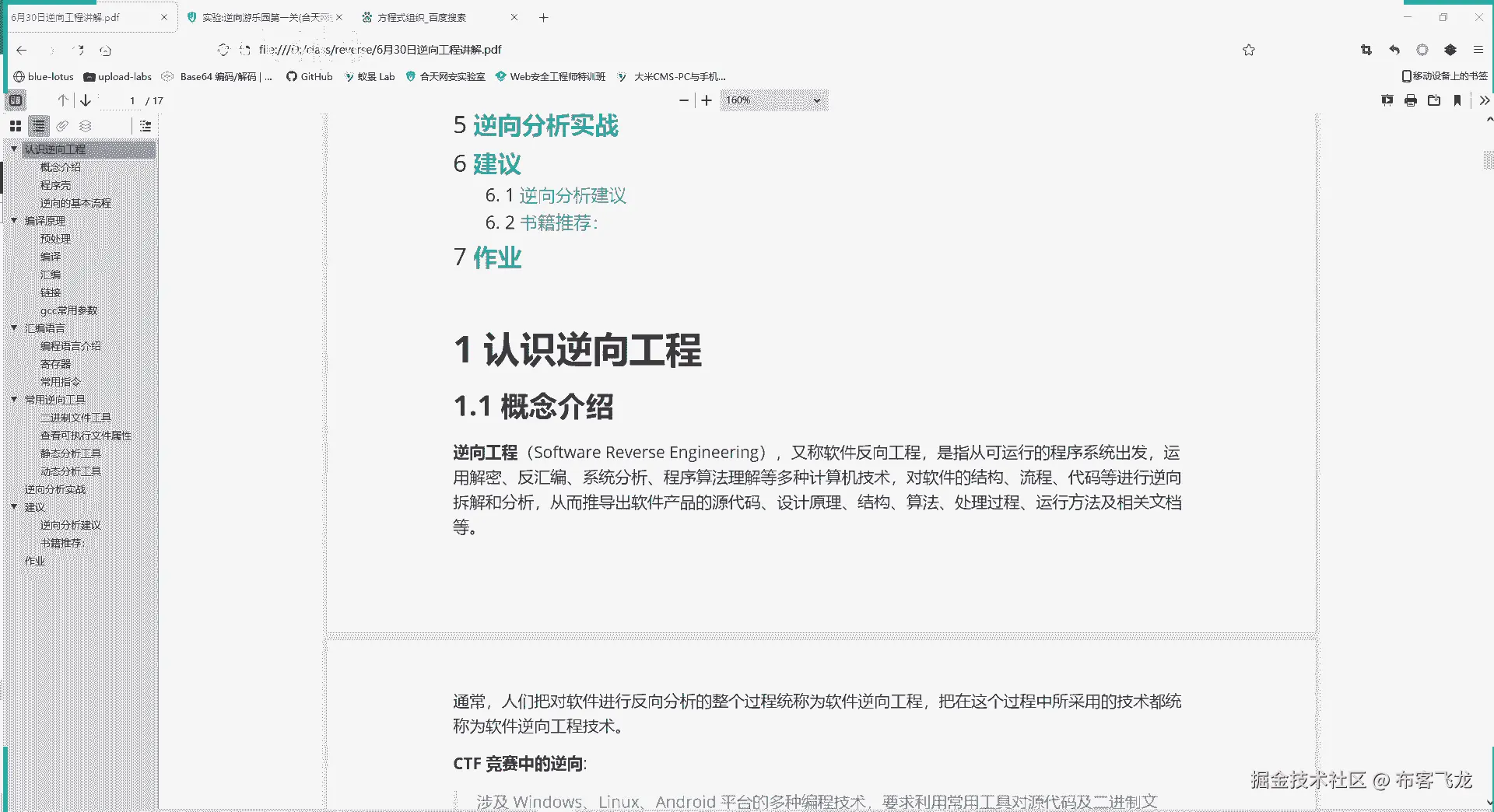
Task: Click the address bar URL
Action: tap(381, 50)
